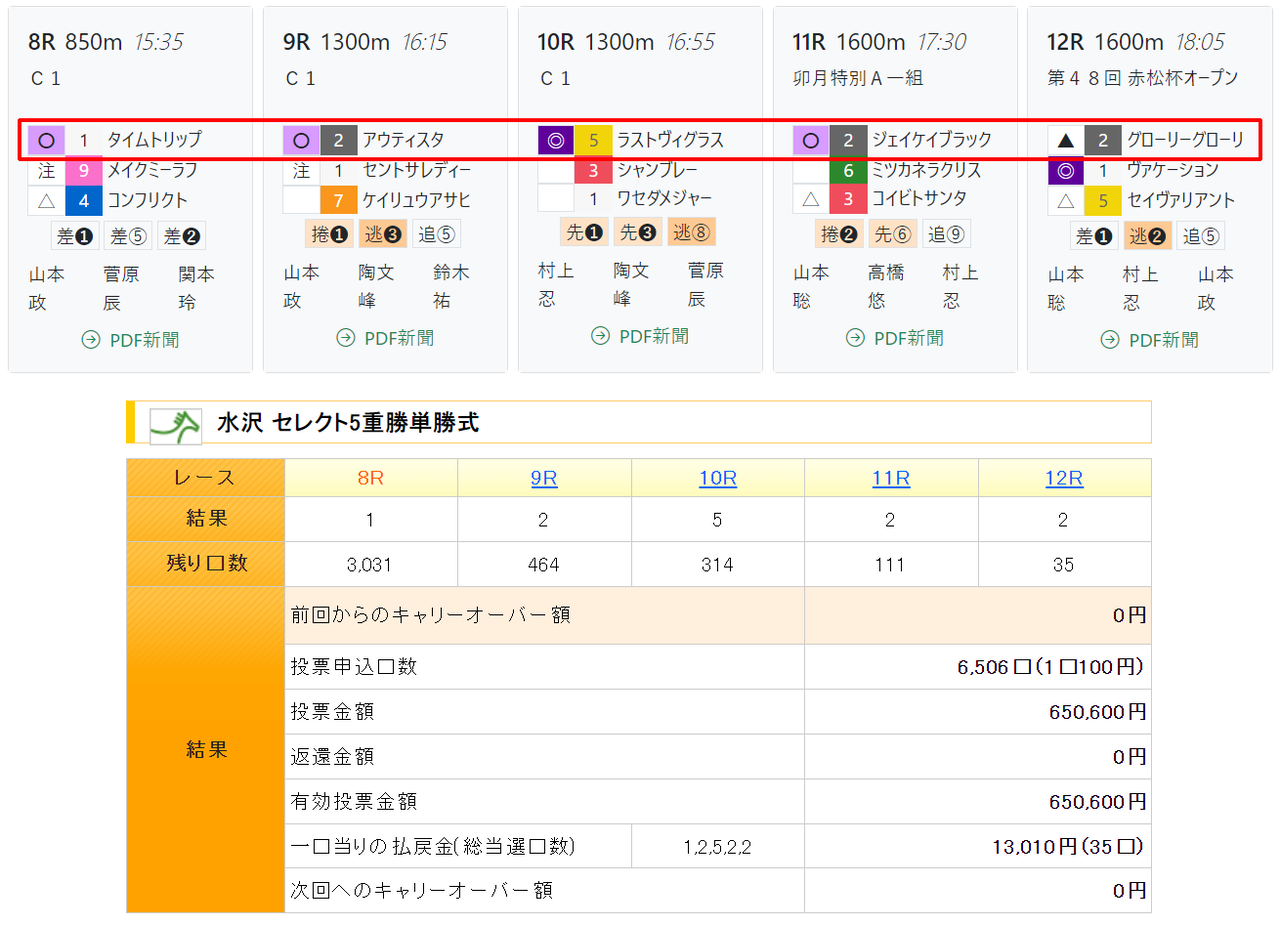Click the 捲❶ tag in the 9R card
This screenshot has height=925, width=1280.
click(x=330, y=234)
